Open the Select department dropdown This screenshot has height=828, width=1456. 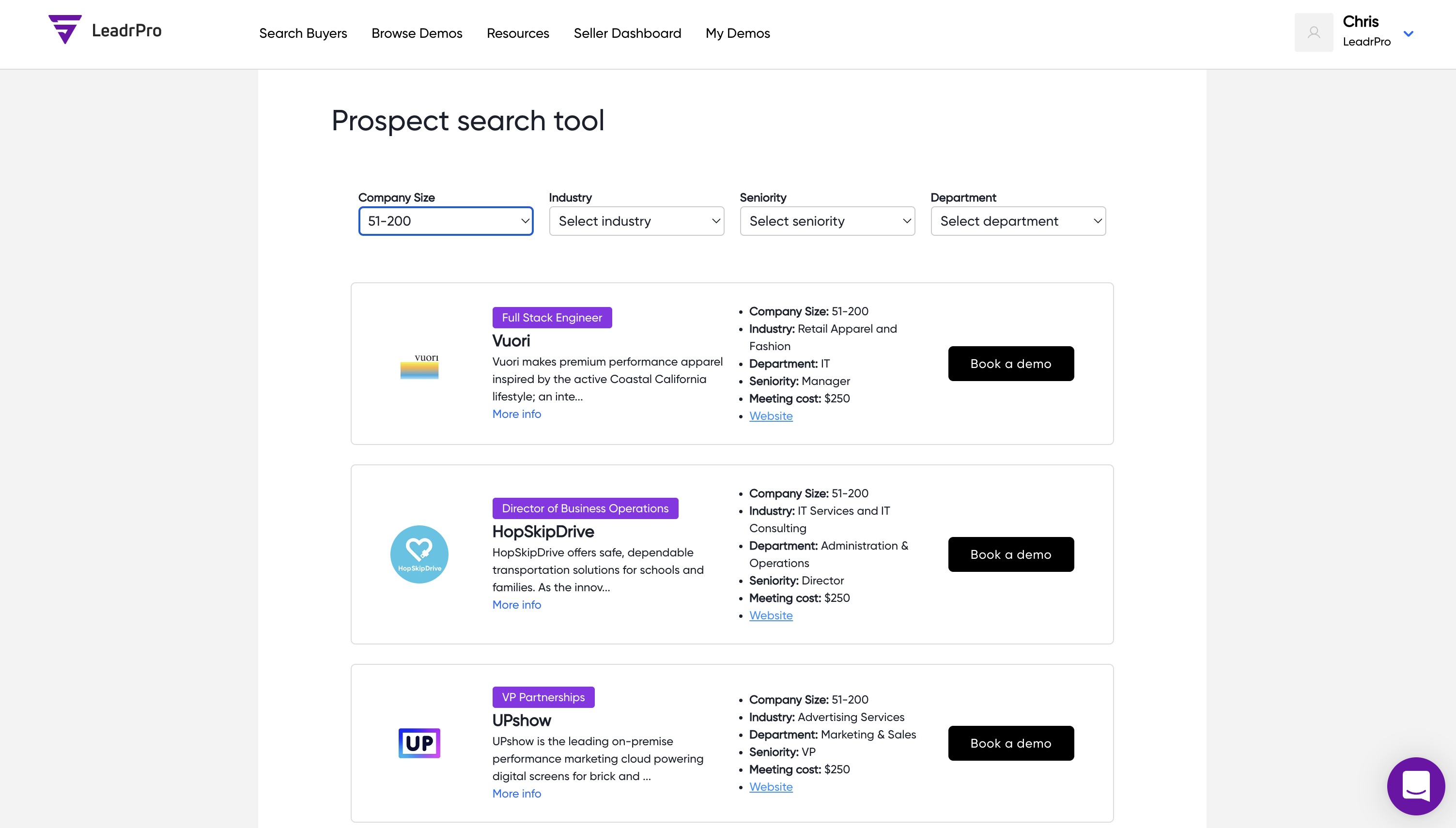click(1018, 221)
